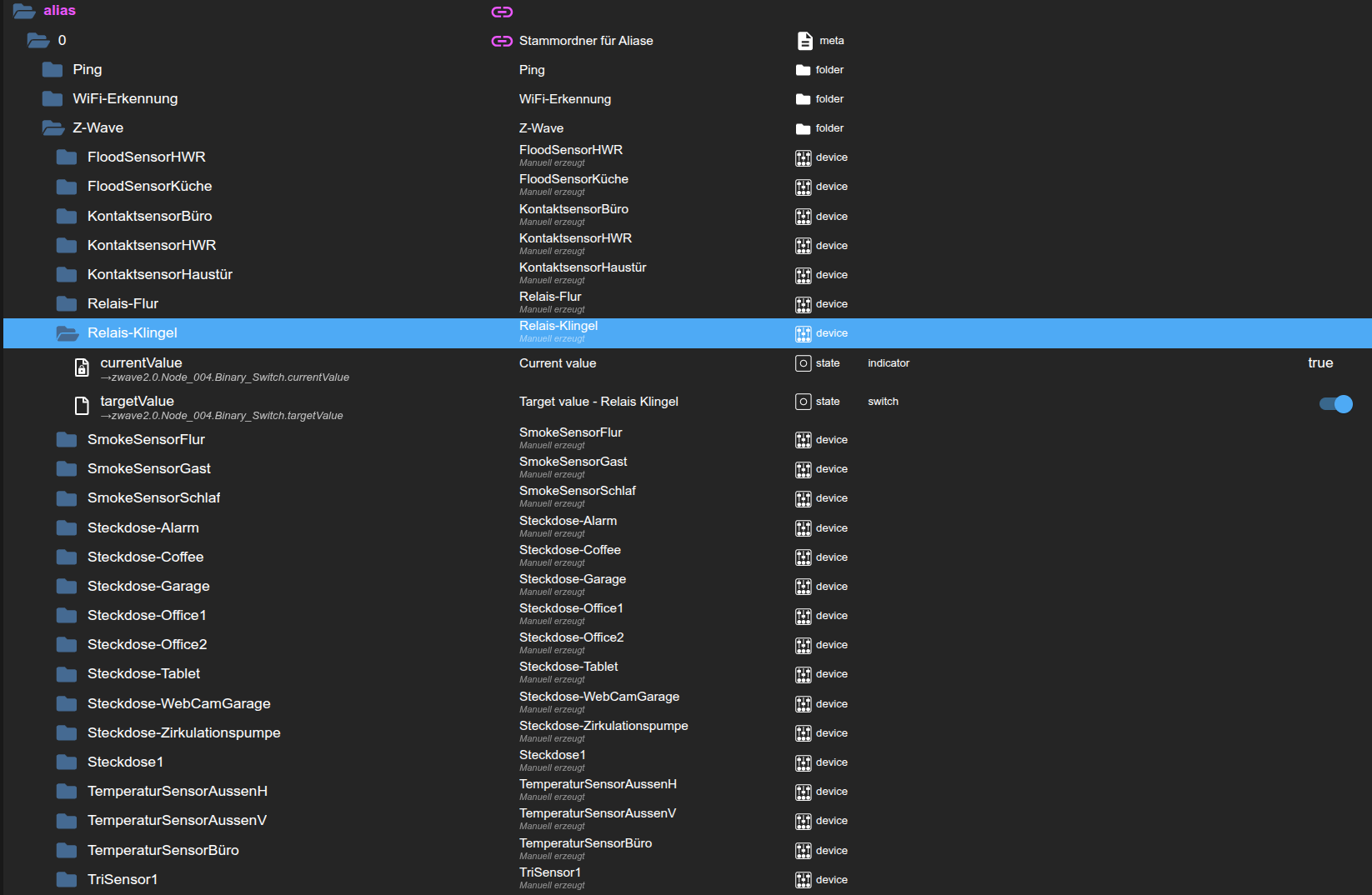Image resolution: width=1372 pixels, height=895 pixels.
Task: Collapse the Z-Wave folder
Action: (53, 128)
